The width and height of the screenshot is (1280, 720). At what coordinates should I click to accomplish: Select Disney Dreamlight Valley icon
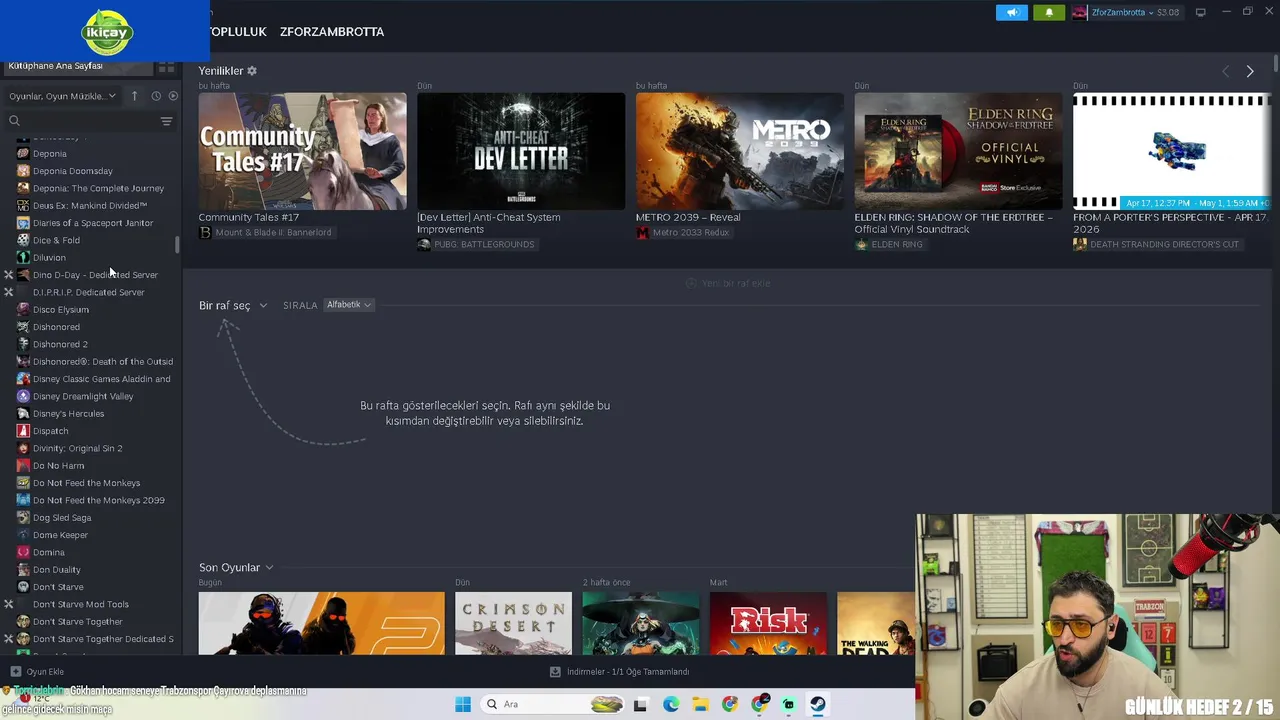(x=23, y=396)
